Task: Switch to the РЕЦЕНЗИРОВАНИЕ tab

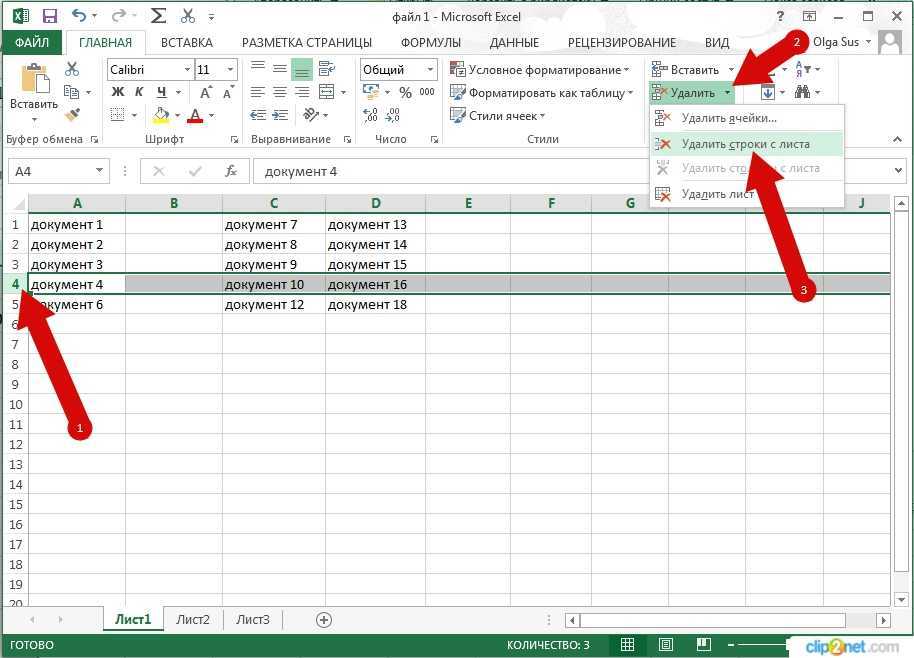Action: [x=622, y=43]
